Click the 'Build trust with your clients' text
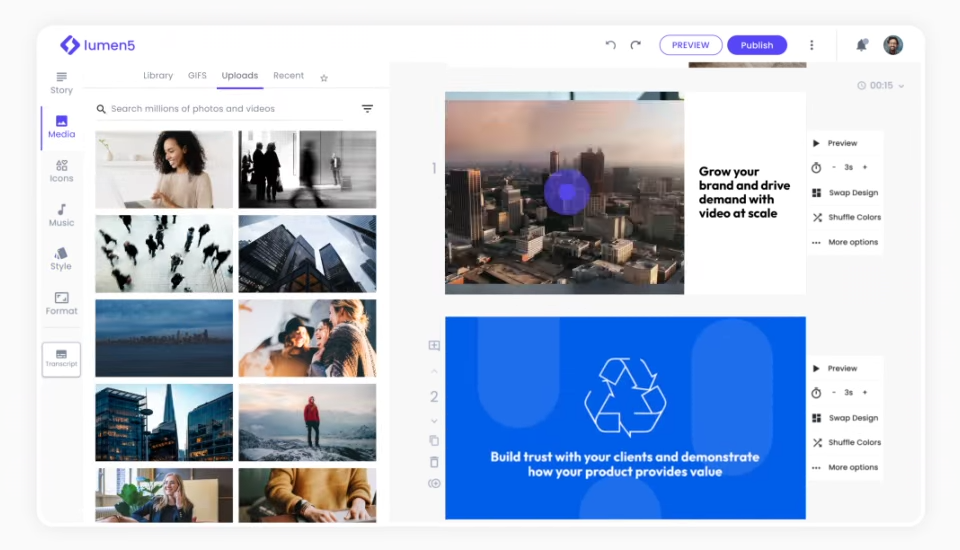This screenshot has width=960, height=550. (x=625, y=464)
